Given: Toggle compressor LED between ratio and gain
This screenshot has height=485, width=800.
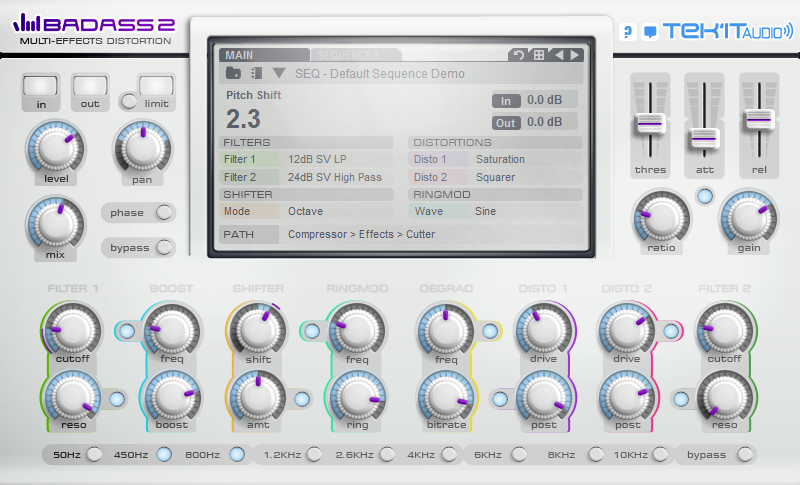Looking at the screenshot, I should 705,196.
